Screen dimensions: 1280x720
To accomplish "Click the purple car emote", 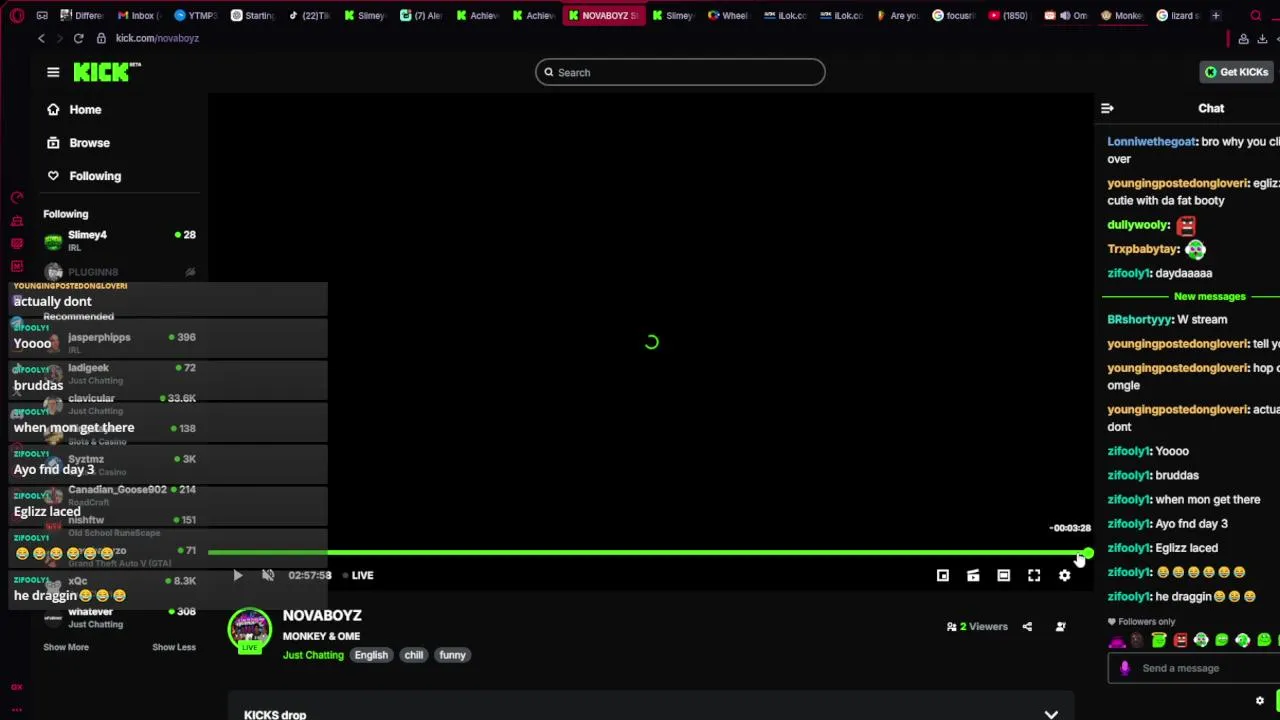I will (x=1117, y=641).
